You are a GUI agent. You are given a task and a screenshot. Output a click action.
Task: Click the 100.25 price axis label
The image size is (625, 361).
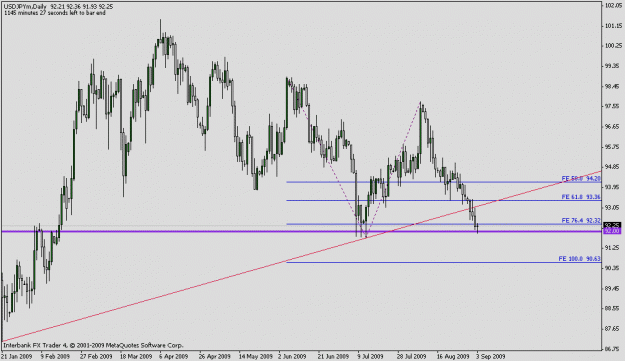613,46
